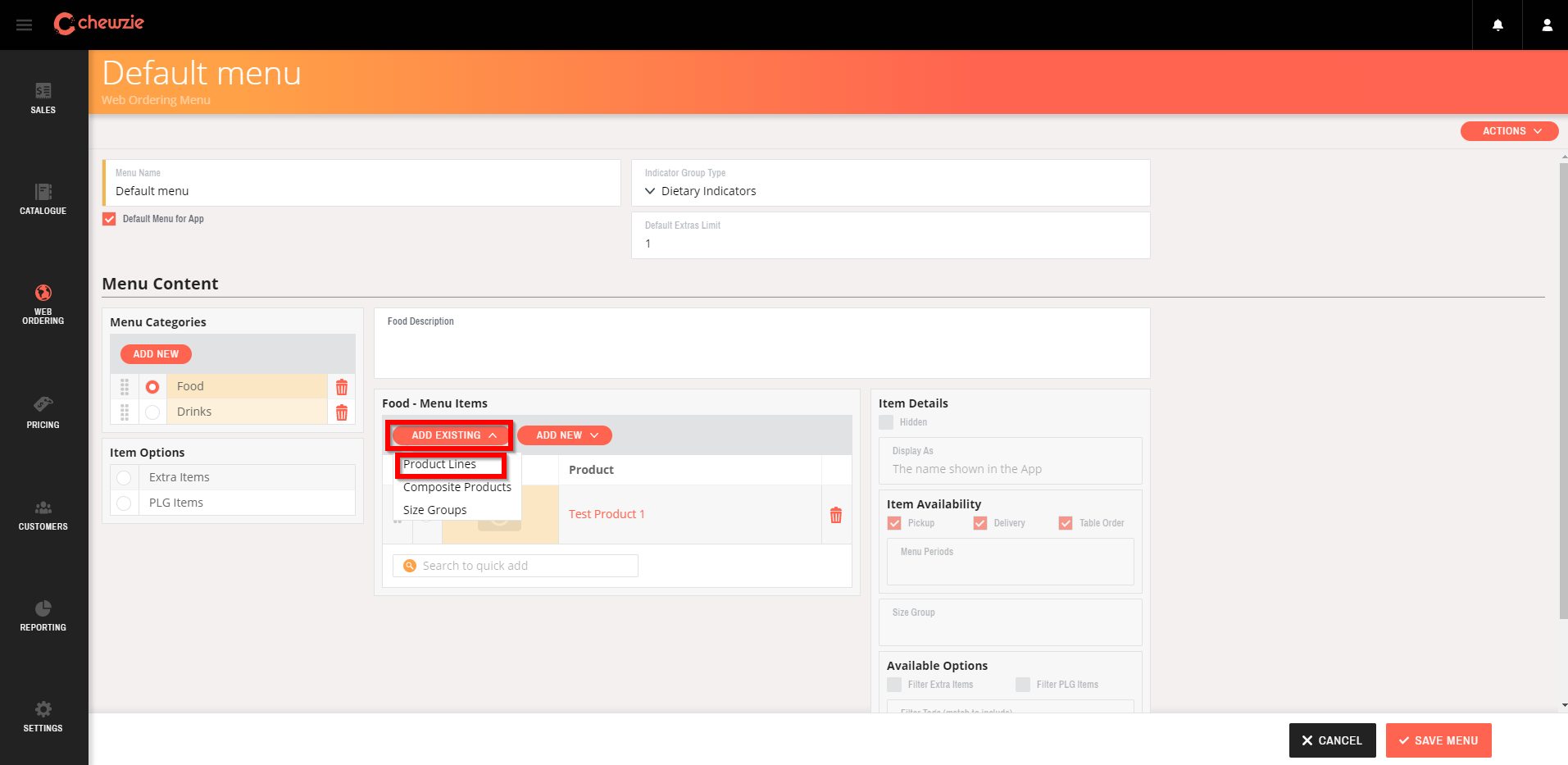Open the Reporting section
This screenshot has height=765, width=1568.
pos(43,616)
